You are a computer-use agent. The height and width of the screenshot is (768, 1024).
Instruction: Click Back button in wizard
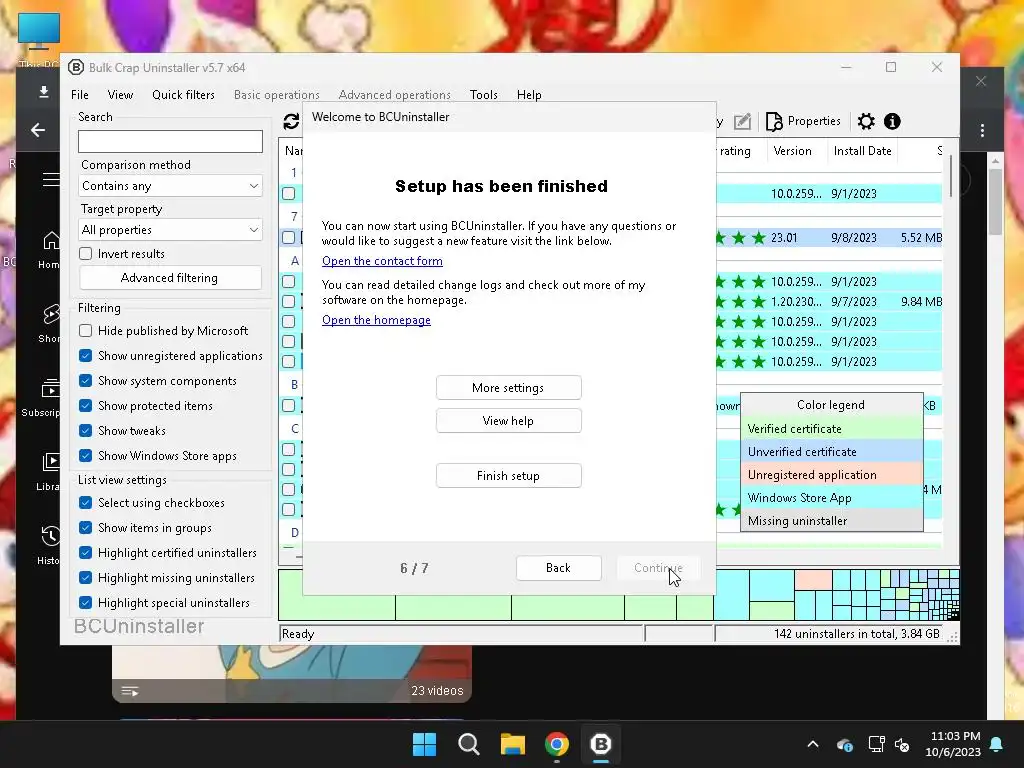pos(558,568)
